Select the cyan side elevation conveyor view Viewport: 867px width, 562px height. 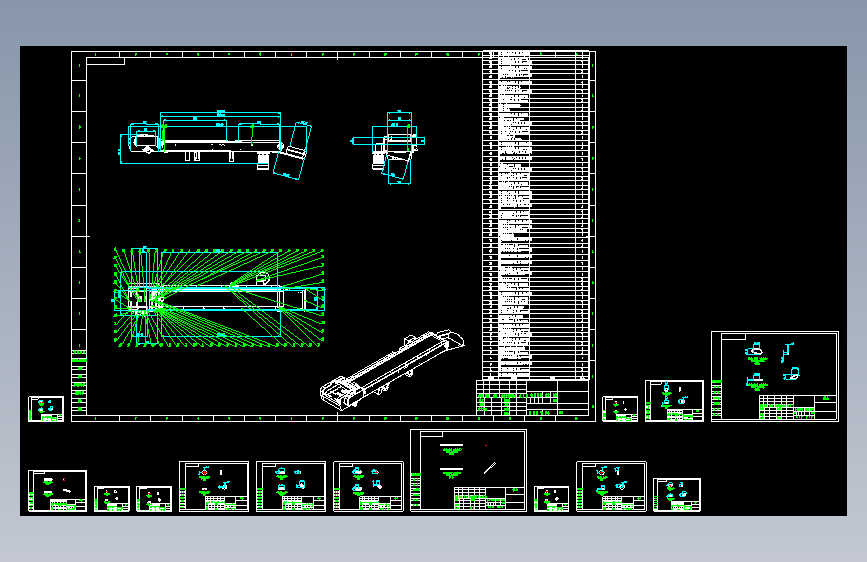click(x=216, y=145)
